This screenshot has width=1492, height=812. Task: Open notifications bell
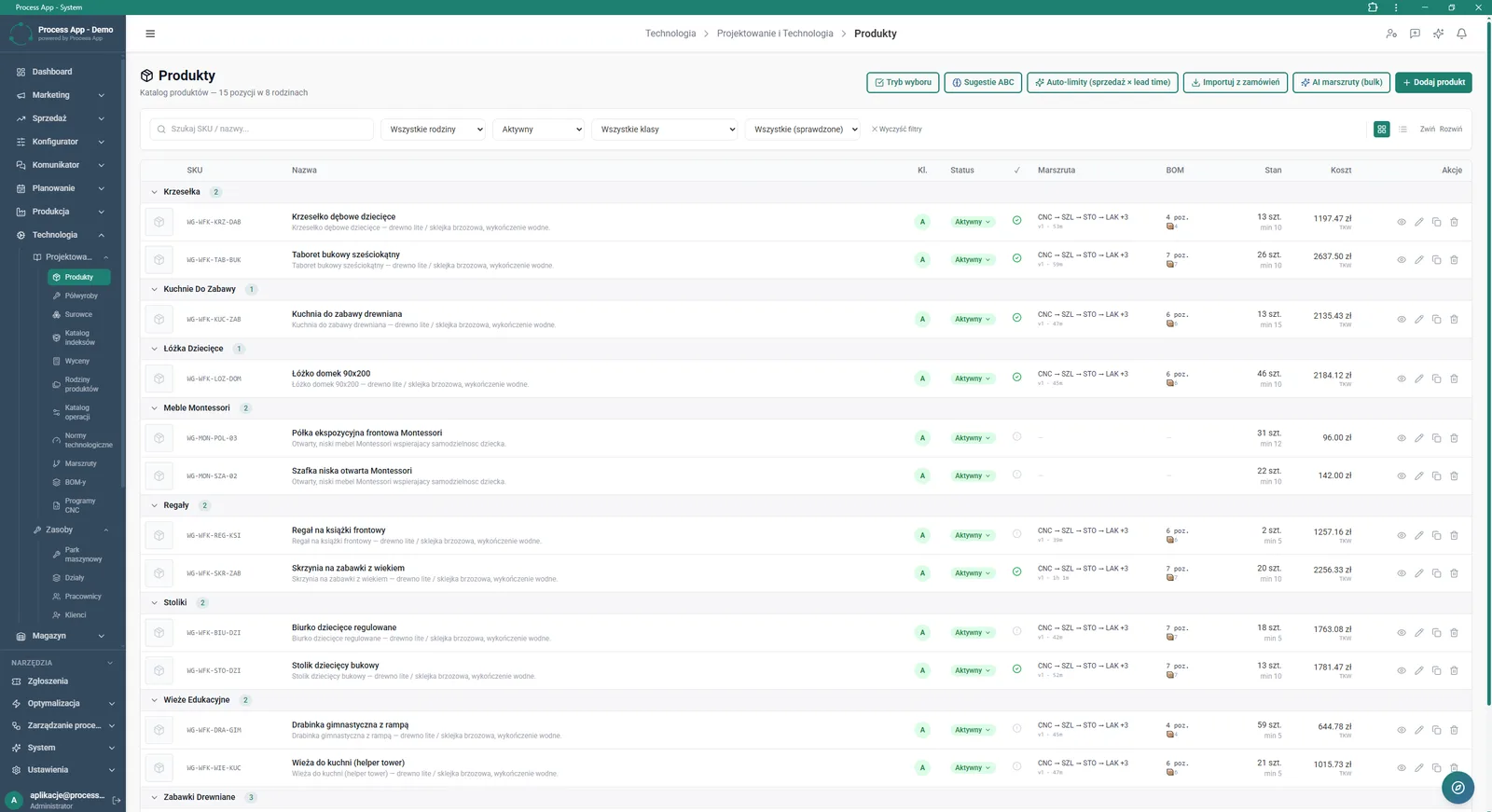1461,34
